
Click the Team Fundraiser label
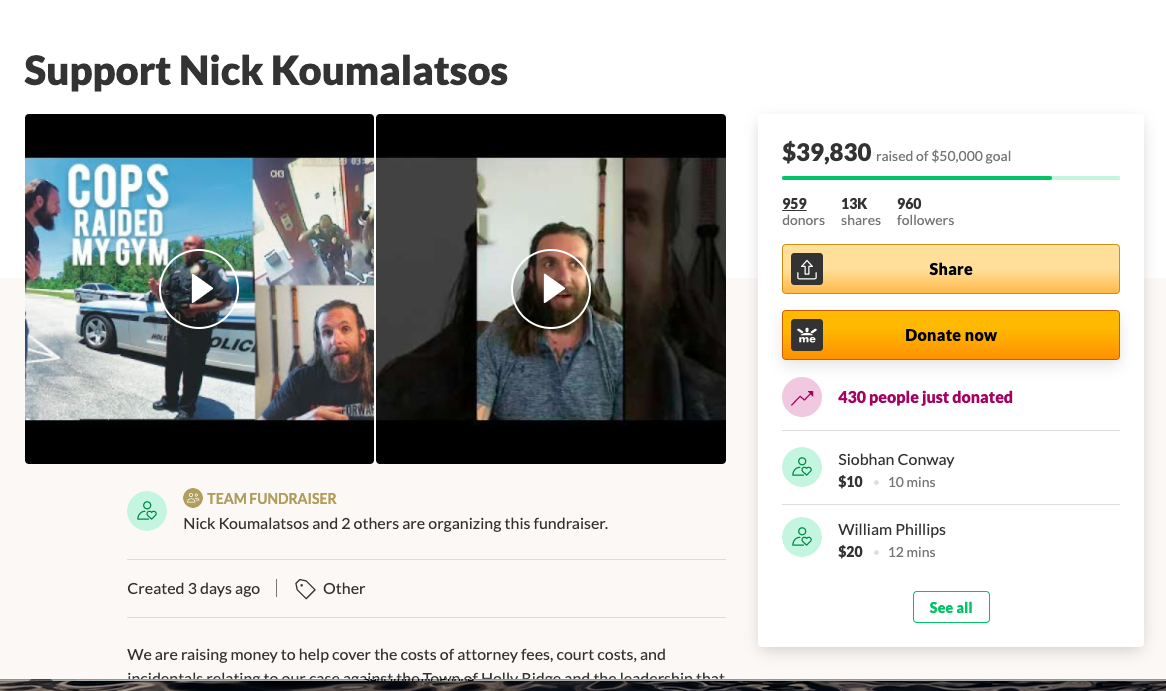click(x=272, y=498)
